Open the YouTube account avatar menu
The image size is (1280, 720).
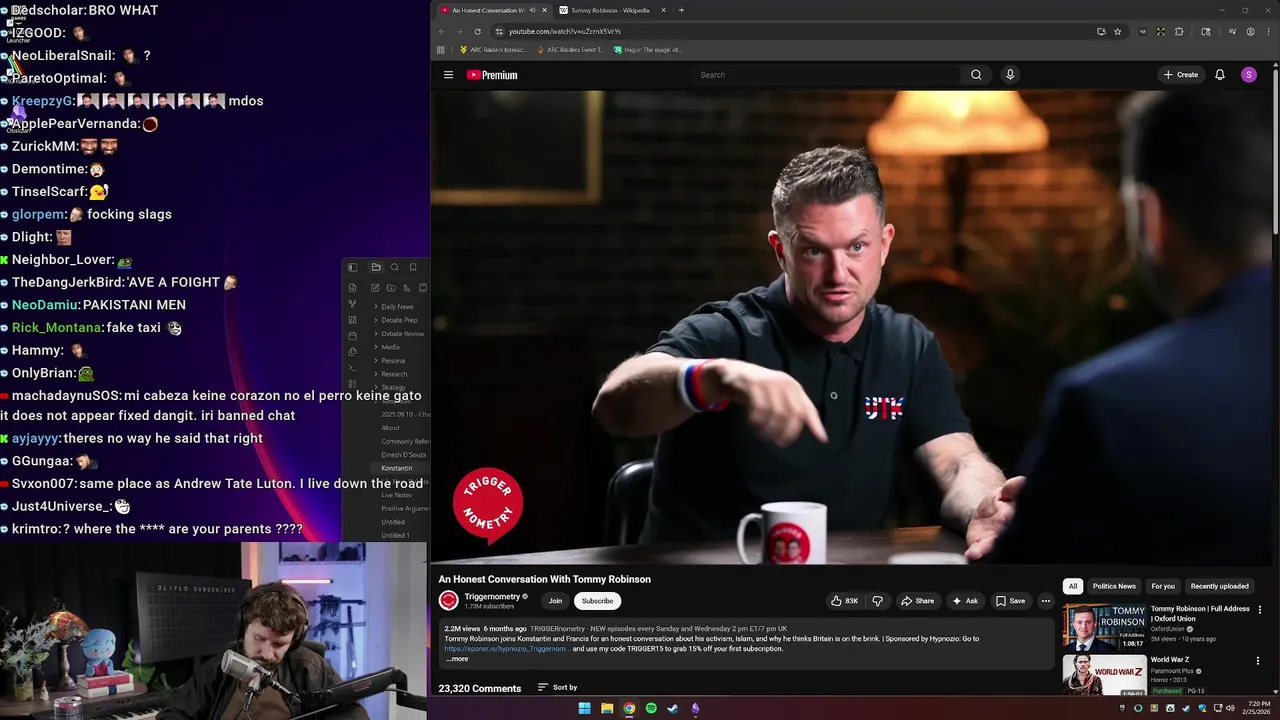pyautogui.click(x=1249, y=75)
